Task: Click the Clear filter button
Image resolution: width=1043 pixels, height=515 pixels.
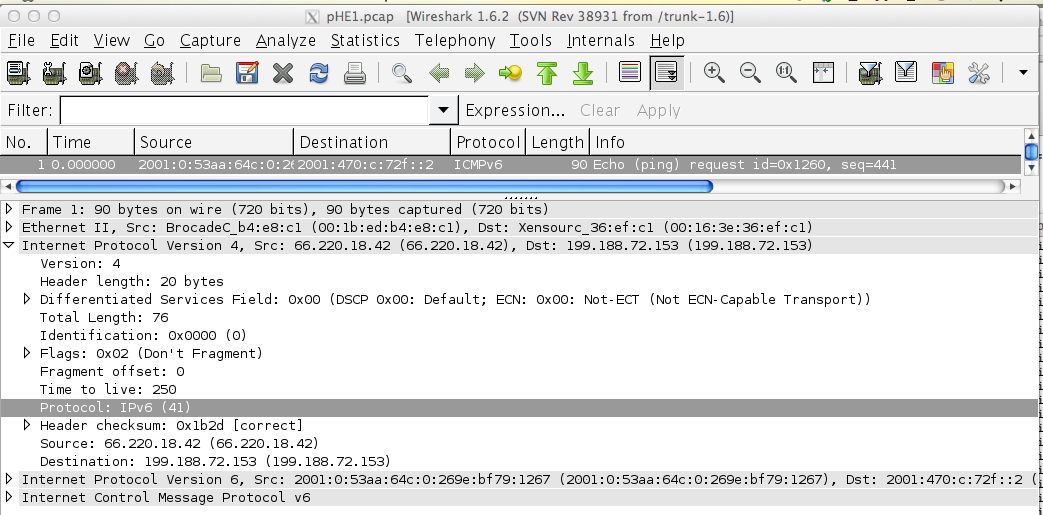Action: click(x=600, y=110)
